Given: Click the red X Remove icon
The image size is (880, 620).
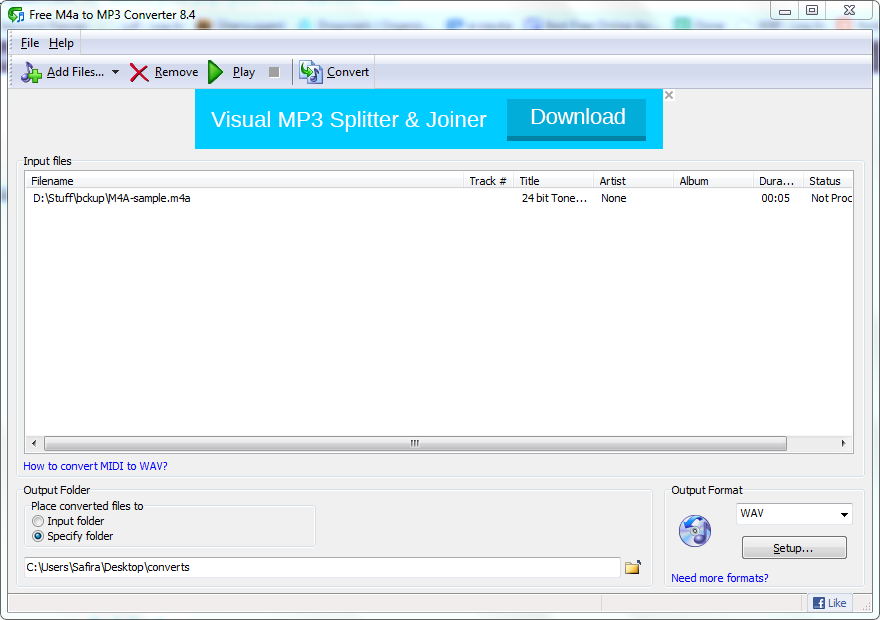Looking at the screenshot, I should (x=139, y=72).
